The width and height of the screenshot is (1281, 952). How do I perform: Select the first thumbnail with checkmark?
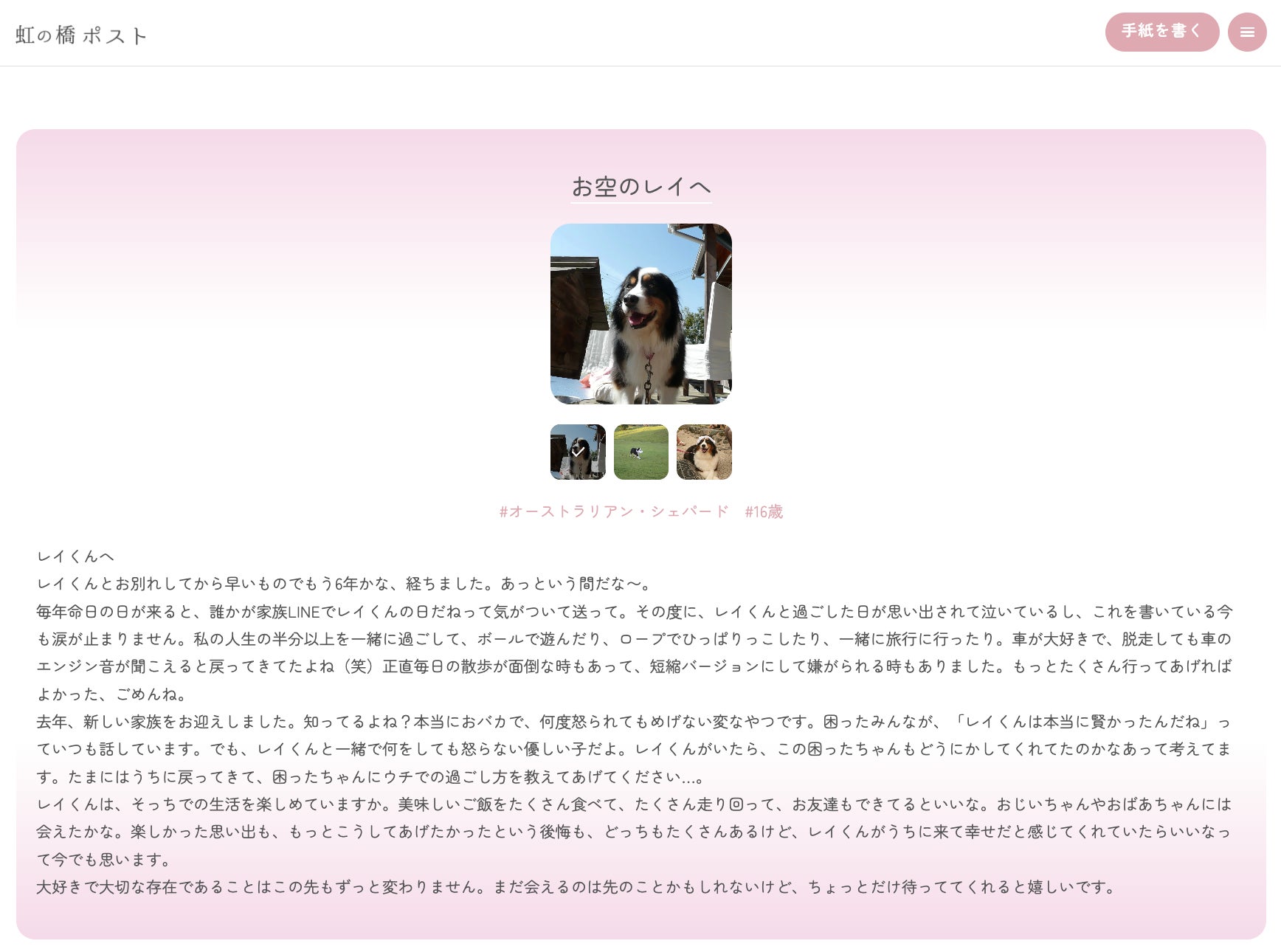click(x=578, y=452)
